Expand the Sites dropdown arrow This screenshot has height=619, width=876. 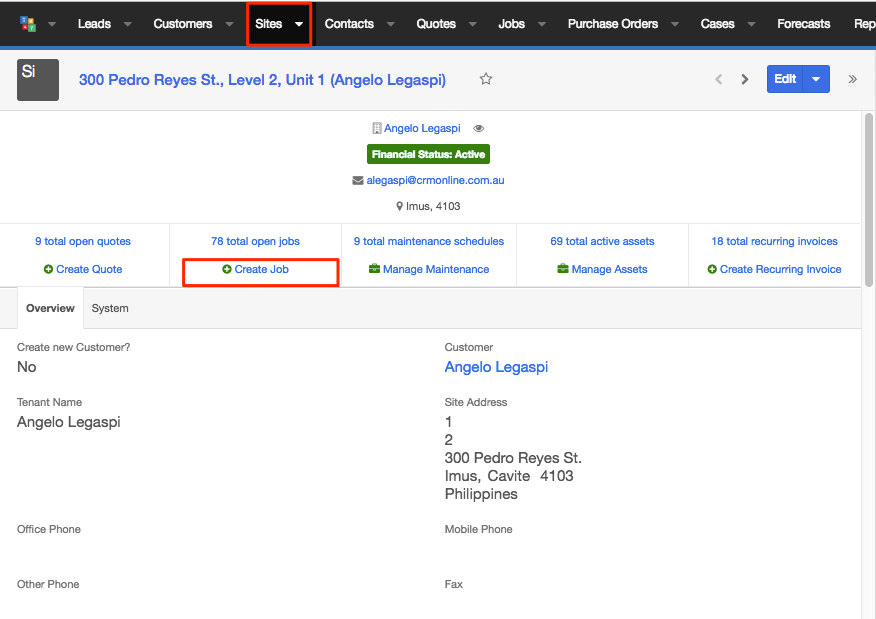click(299, 24)
